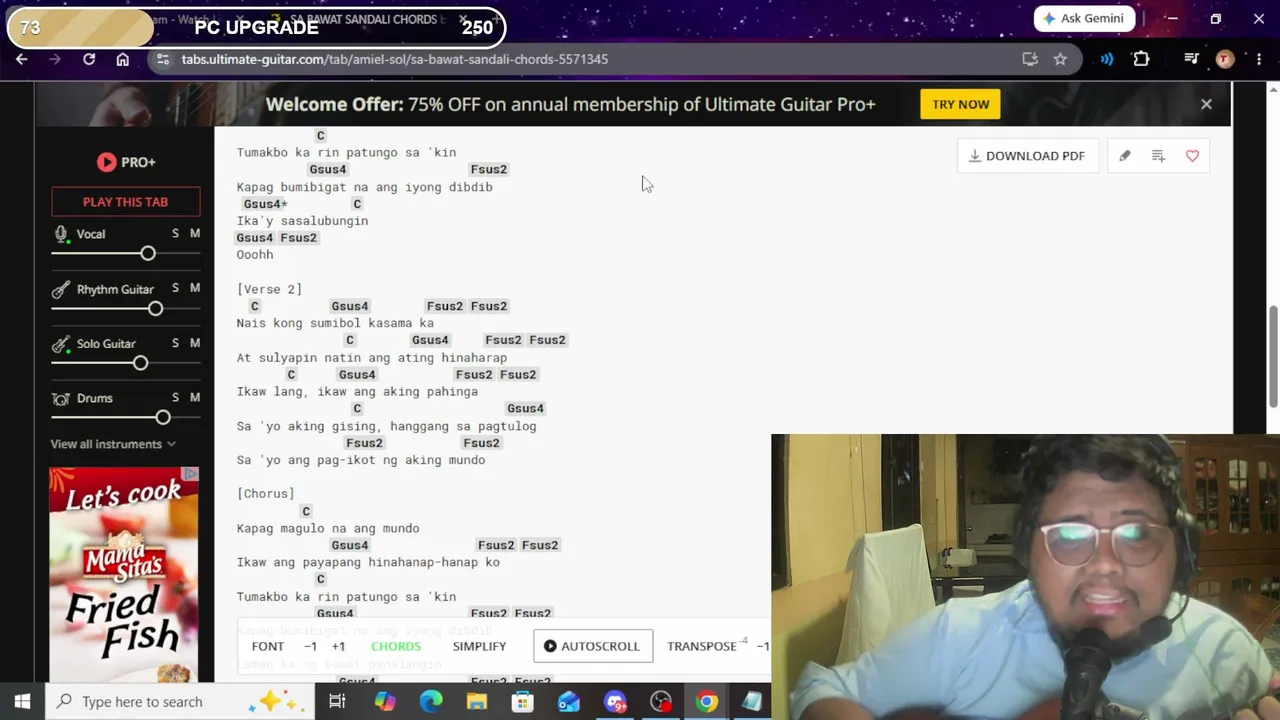The height and width of the screenshot is (720, 1280).
Task: Toggle the CHORDS display option
Action: 396,646
